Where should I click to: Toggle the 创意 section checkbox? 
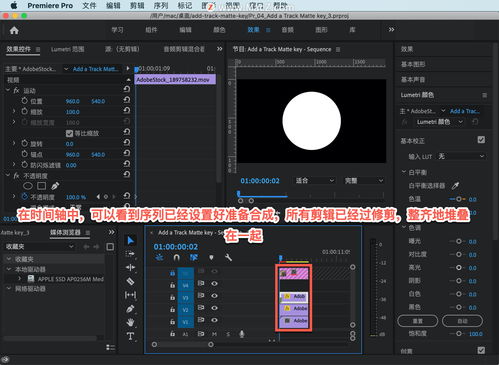coord(481,350)
